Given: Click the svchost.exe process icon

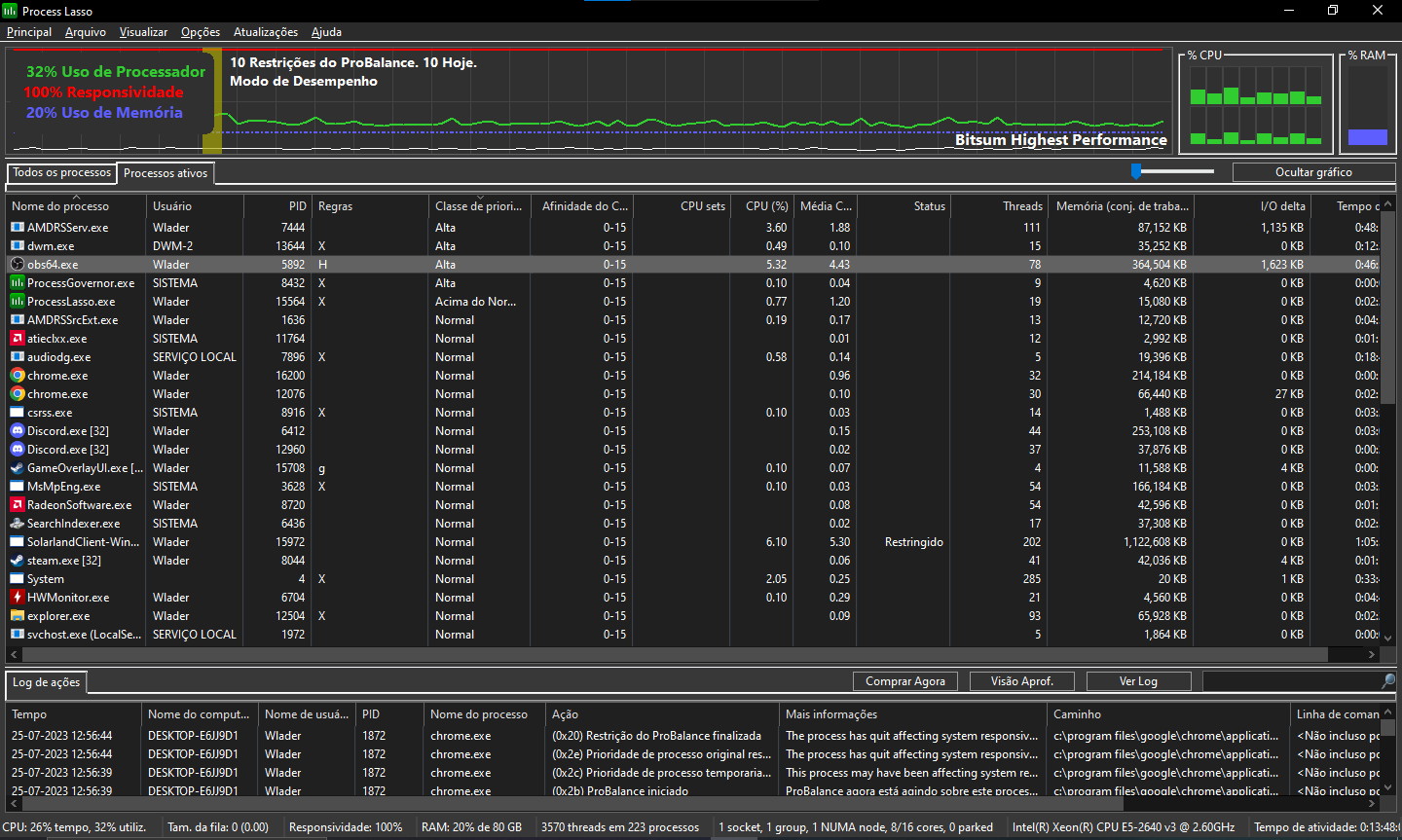Looking at the screenshot, I should 18,635.
